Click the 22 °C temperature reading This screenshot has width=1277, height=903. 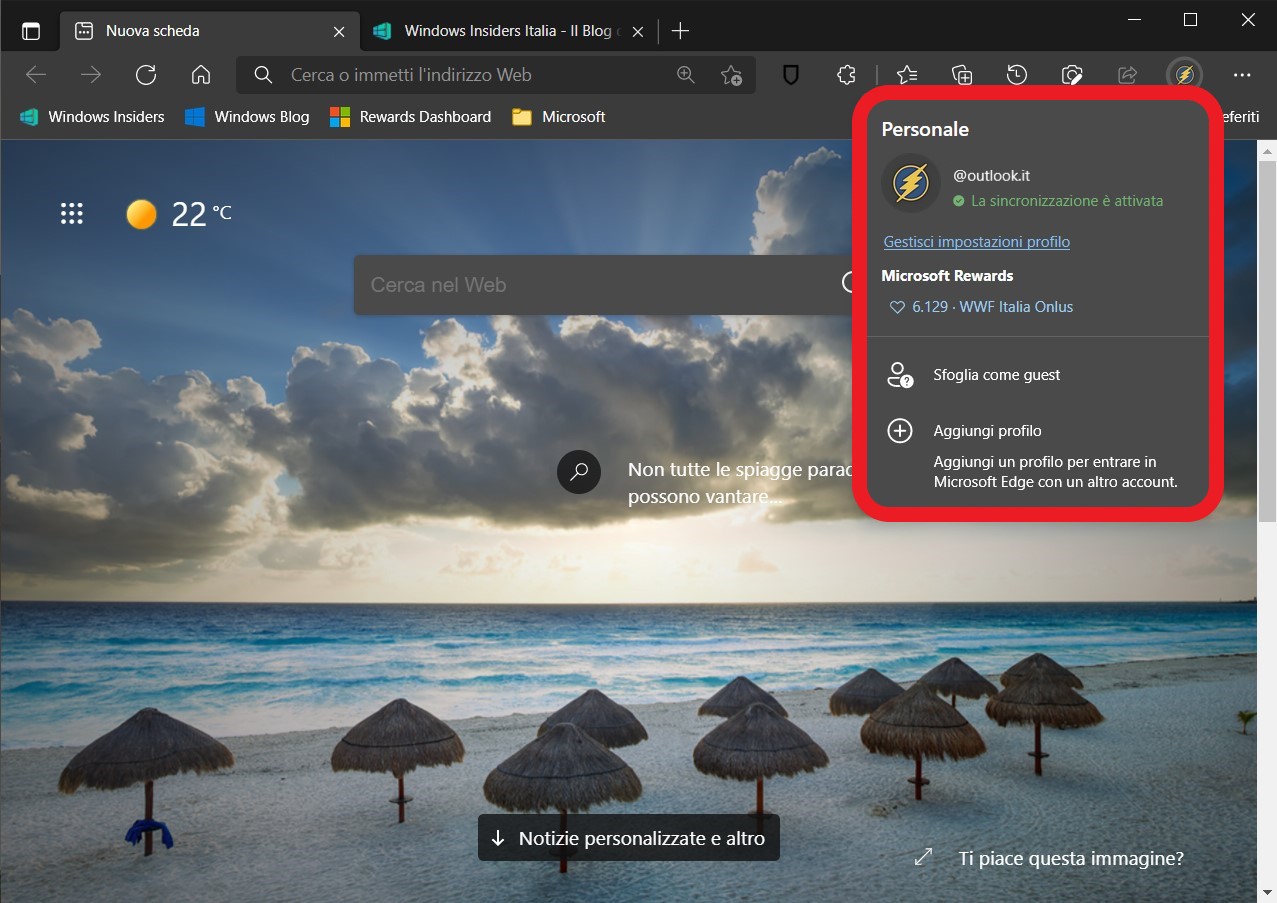point(201,214)
